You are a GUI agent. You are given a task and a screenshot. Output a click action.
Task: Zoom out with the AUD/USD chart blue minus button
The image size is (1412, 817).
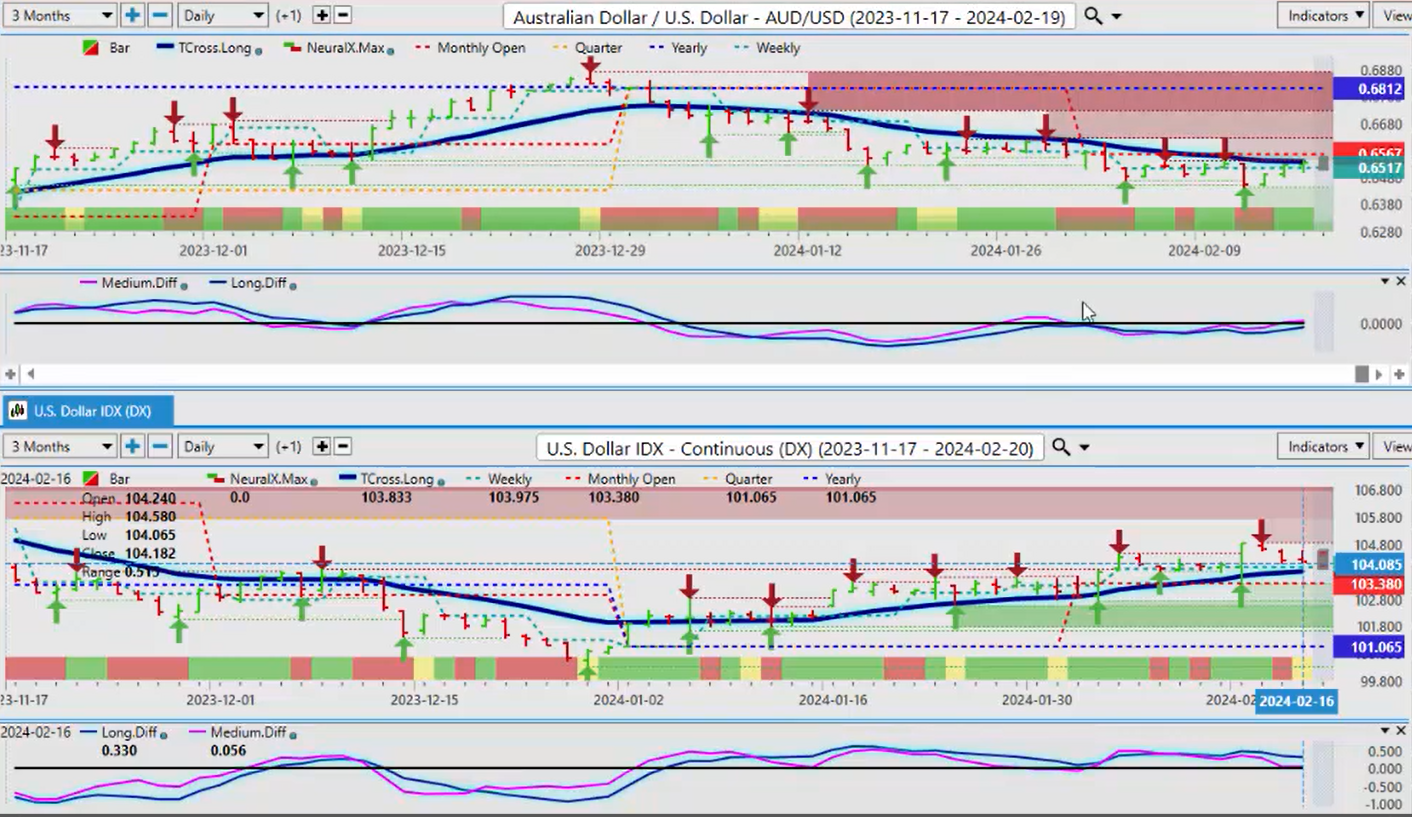(160, 15)
